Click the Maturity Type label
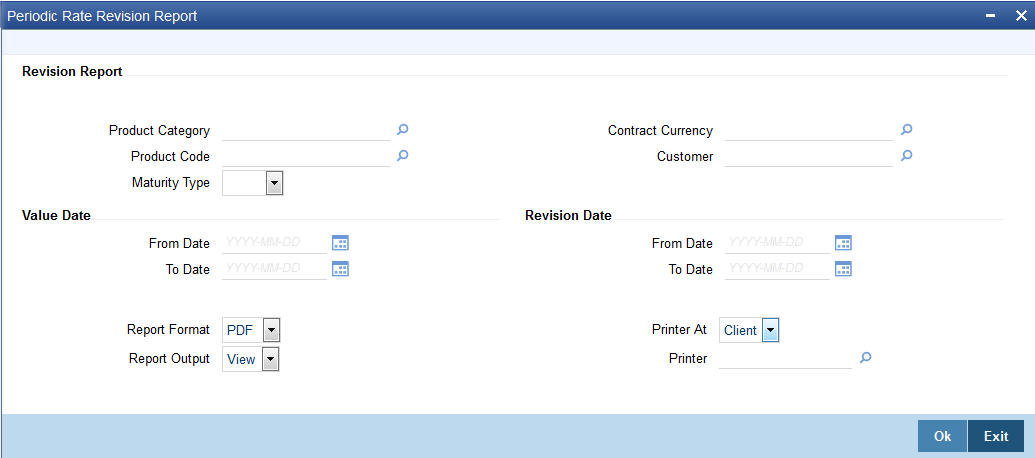 click(171, 183)
